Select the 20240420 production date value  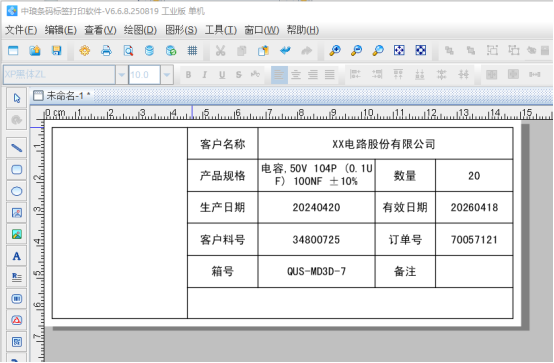pyautogui.click(x=316, y=207)
